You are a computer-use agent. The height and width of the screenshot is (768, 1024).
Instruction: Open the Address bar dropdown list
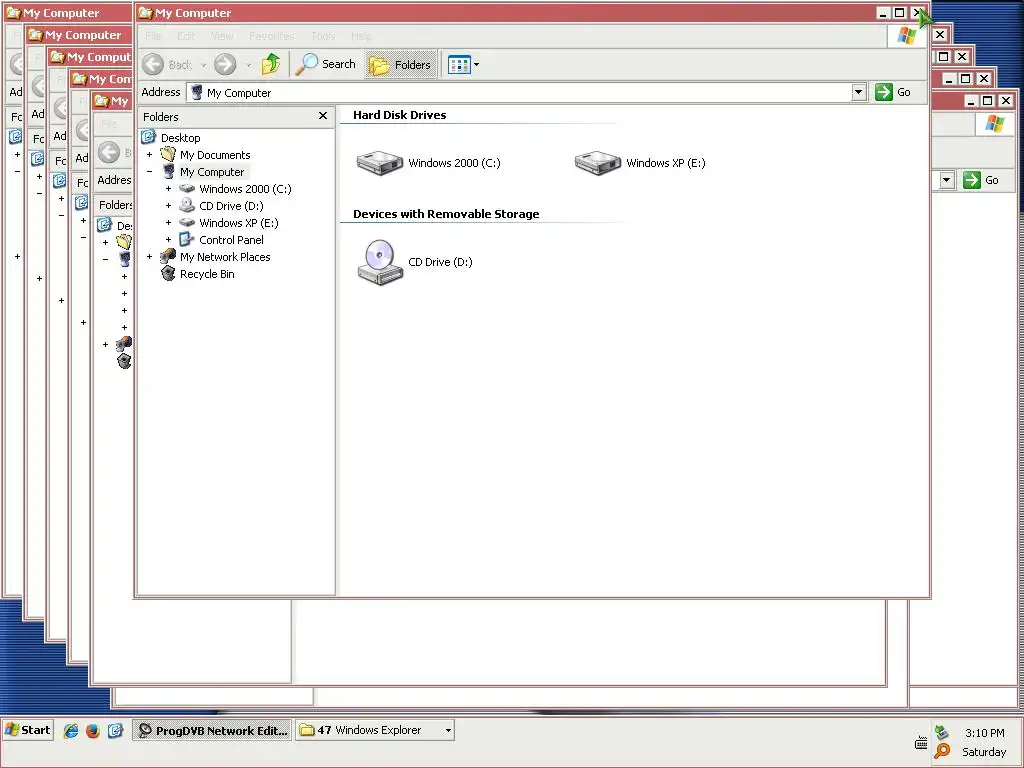point(859,93)
